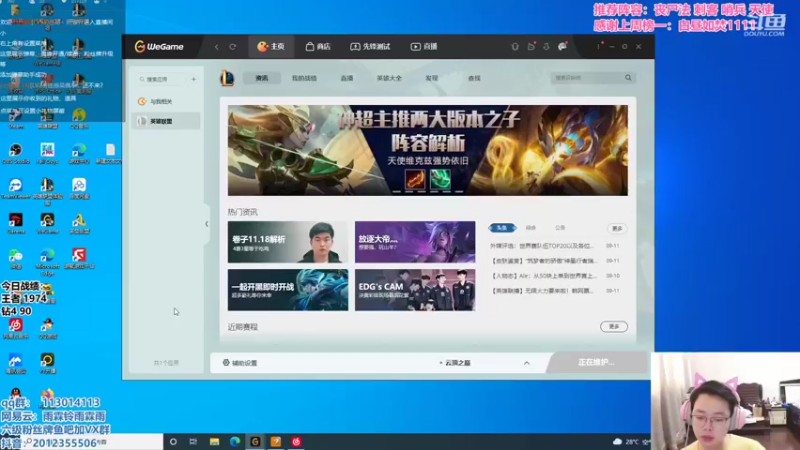Open the folder icon with red dot
800x450 pixels.
click(531, 46)
